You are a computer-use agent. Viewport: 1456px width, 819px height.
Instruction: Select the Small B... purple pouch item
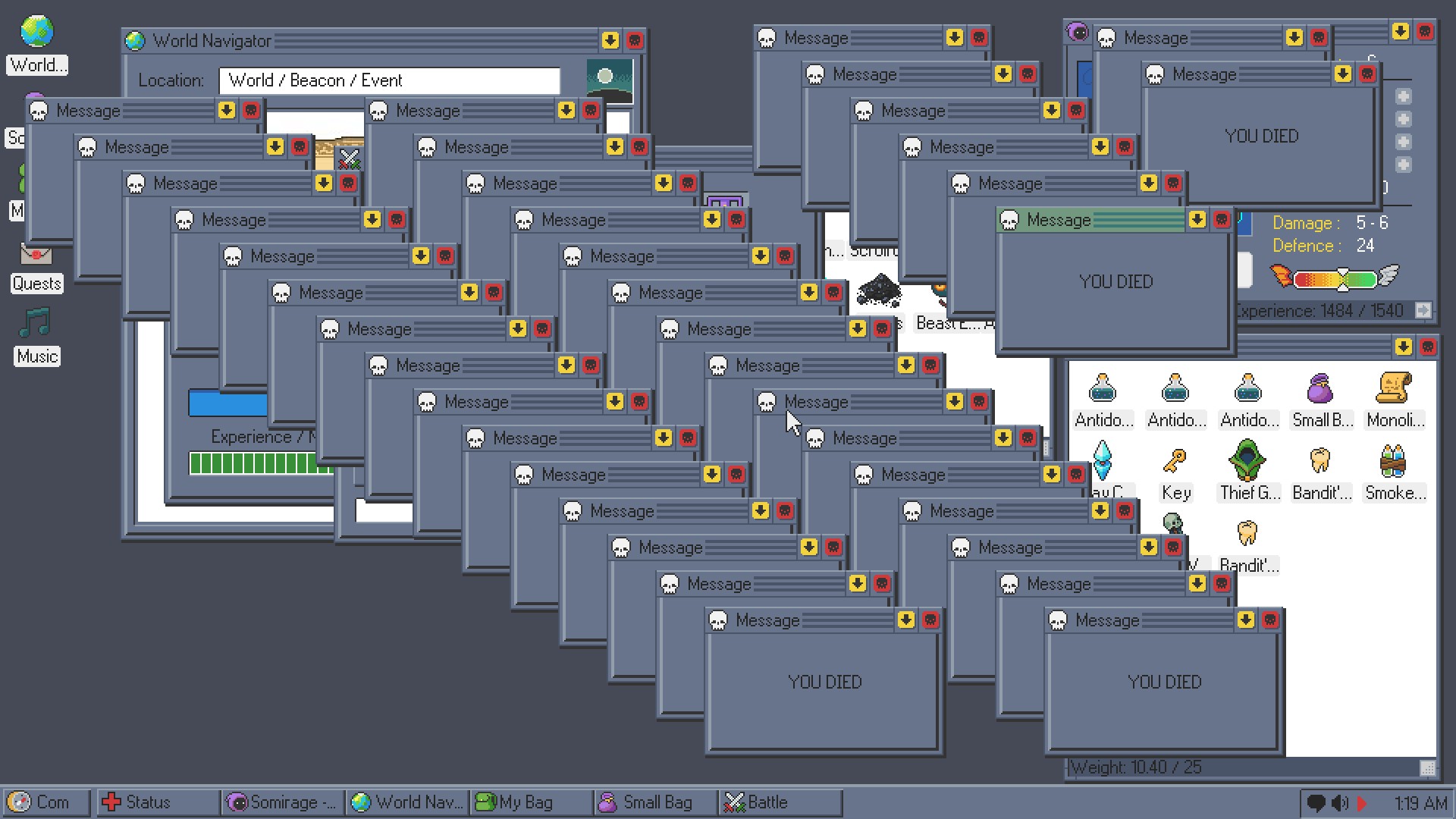pyautogui.click(x=1320, y=390)
